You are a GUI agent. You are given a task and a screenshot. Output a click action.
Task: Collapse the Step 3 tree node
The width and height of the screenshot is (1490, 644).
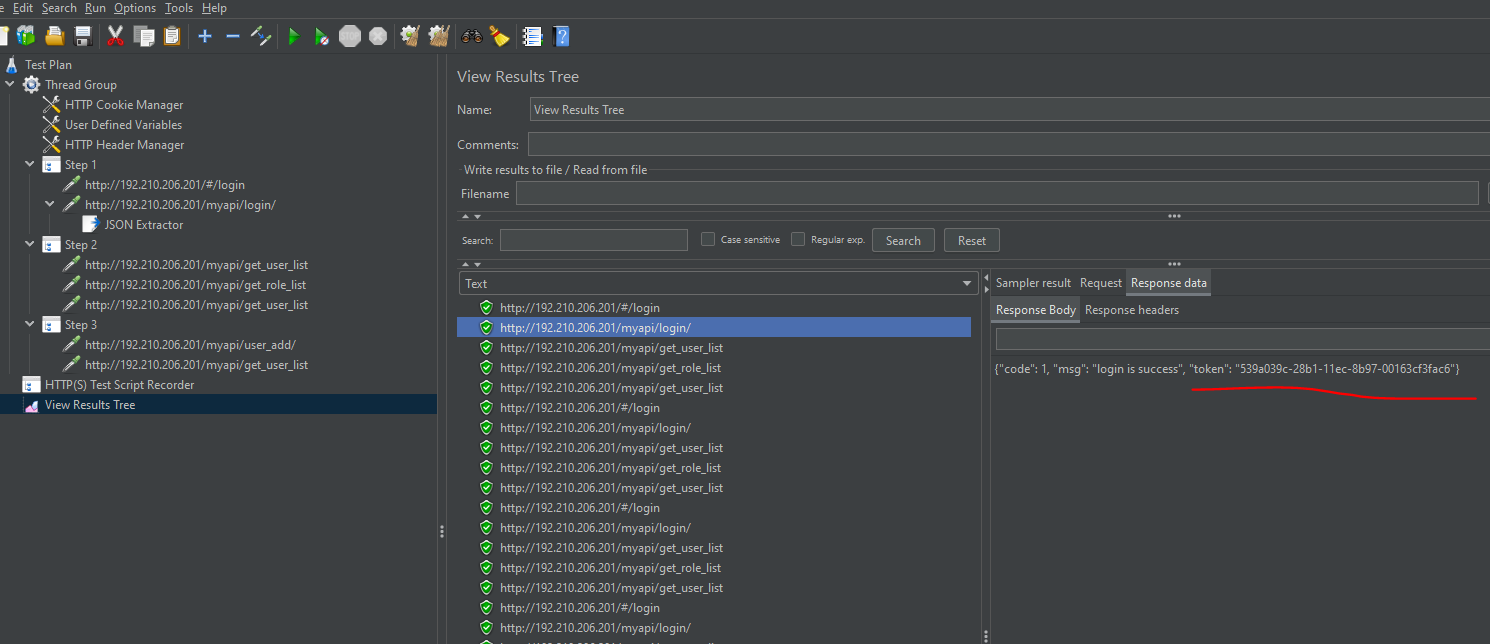pos(30,325)
